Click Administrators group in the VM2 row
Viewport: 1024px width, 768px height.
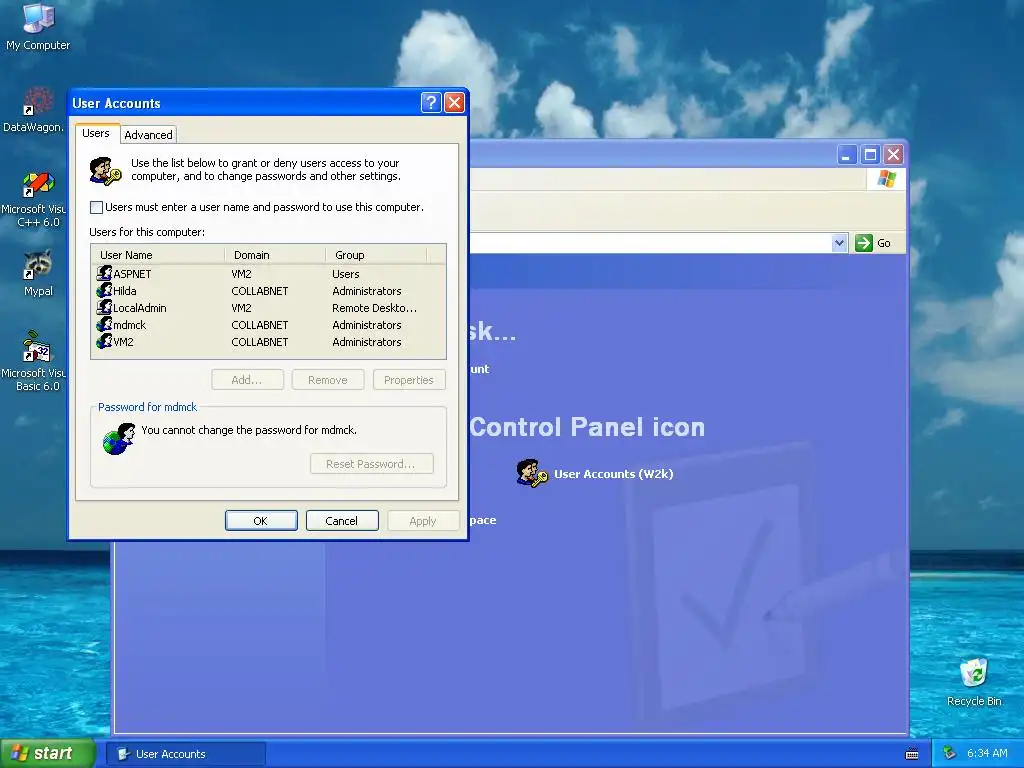click(x=367, y=342)
